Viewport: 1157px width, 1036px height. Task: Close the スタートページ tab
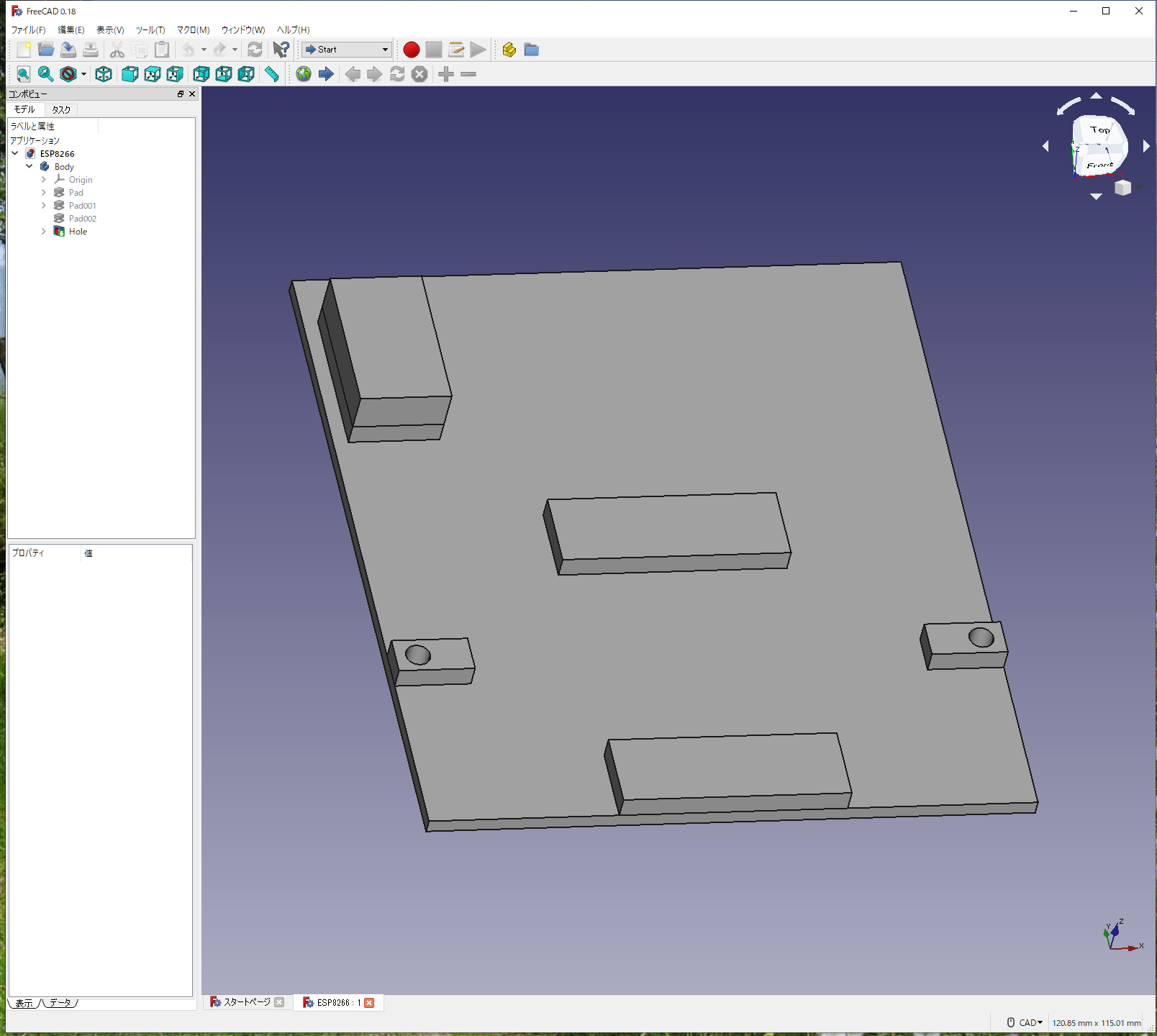pos(279,1002)
